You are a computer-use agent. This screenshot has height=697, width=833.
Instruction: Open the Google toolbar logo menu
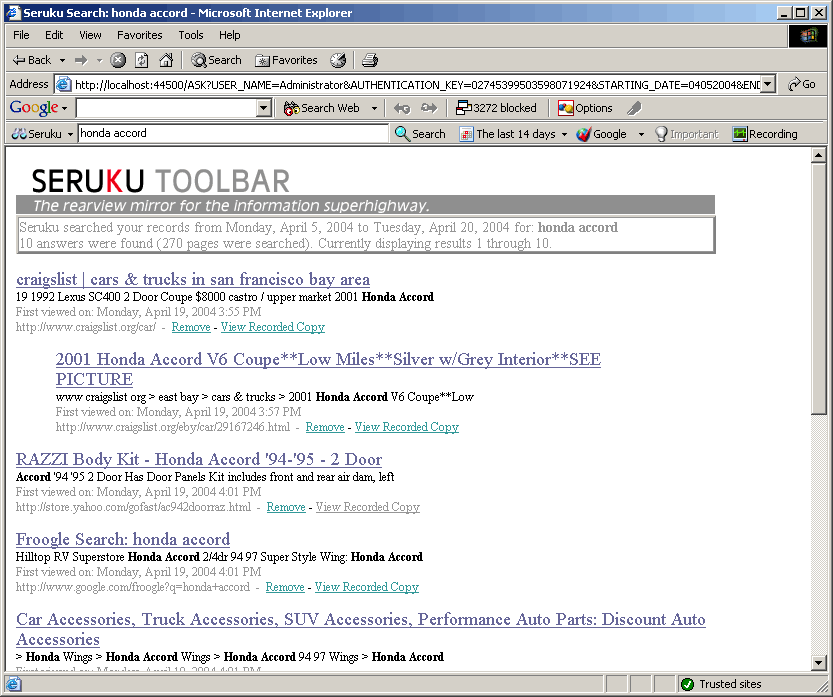(38, 108)
